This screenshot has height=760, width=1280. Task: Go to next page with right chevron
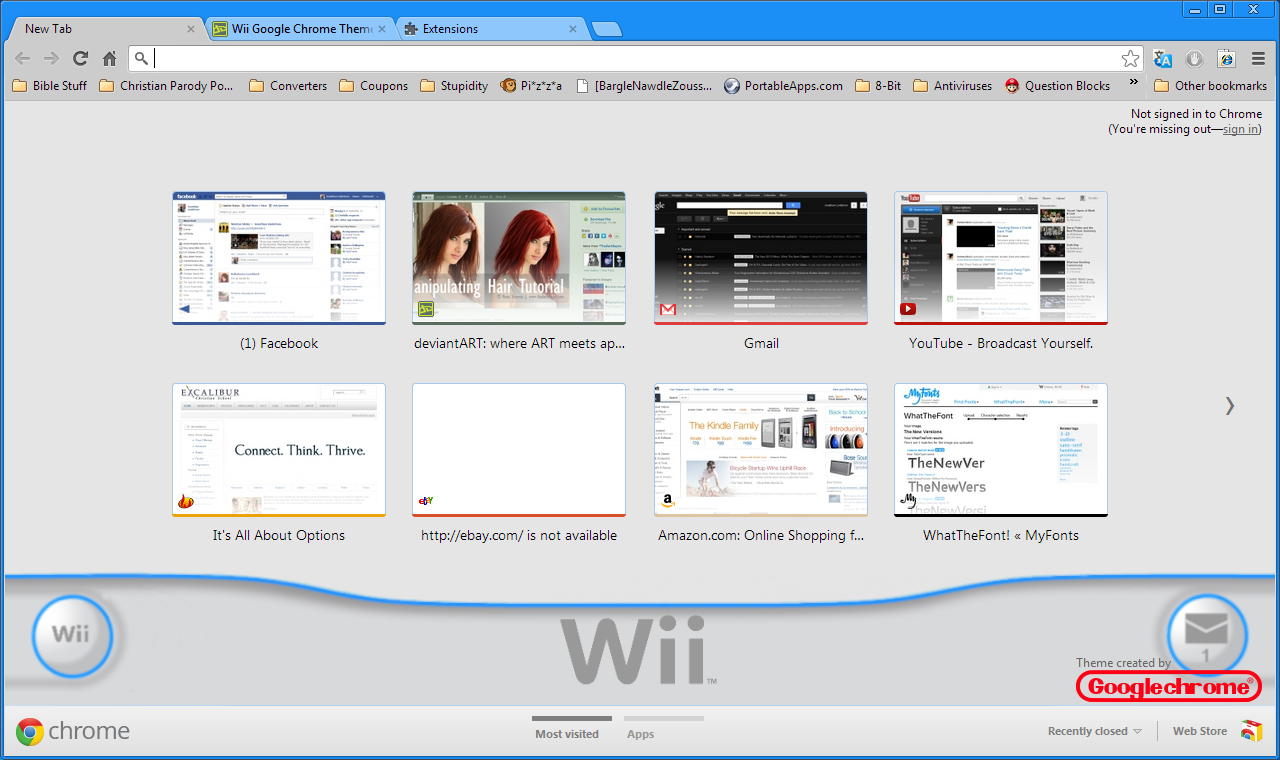pos(1230,405)
